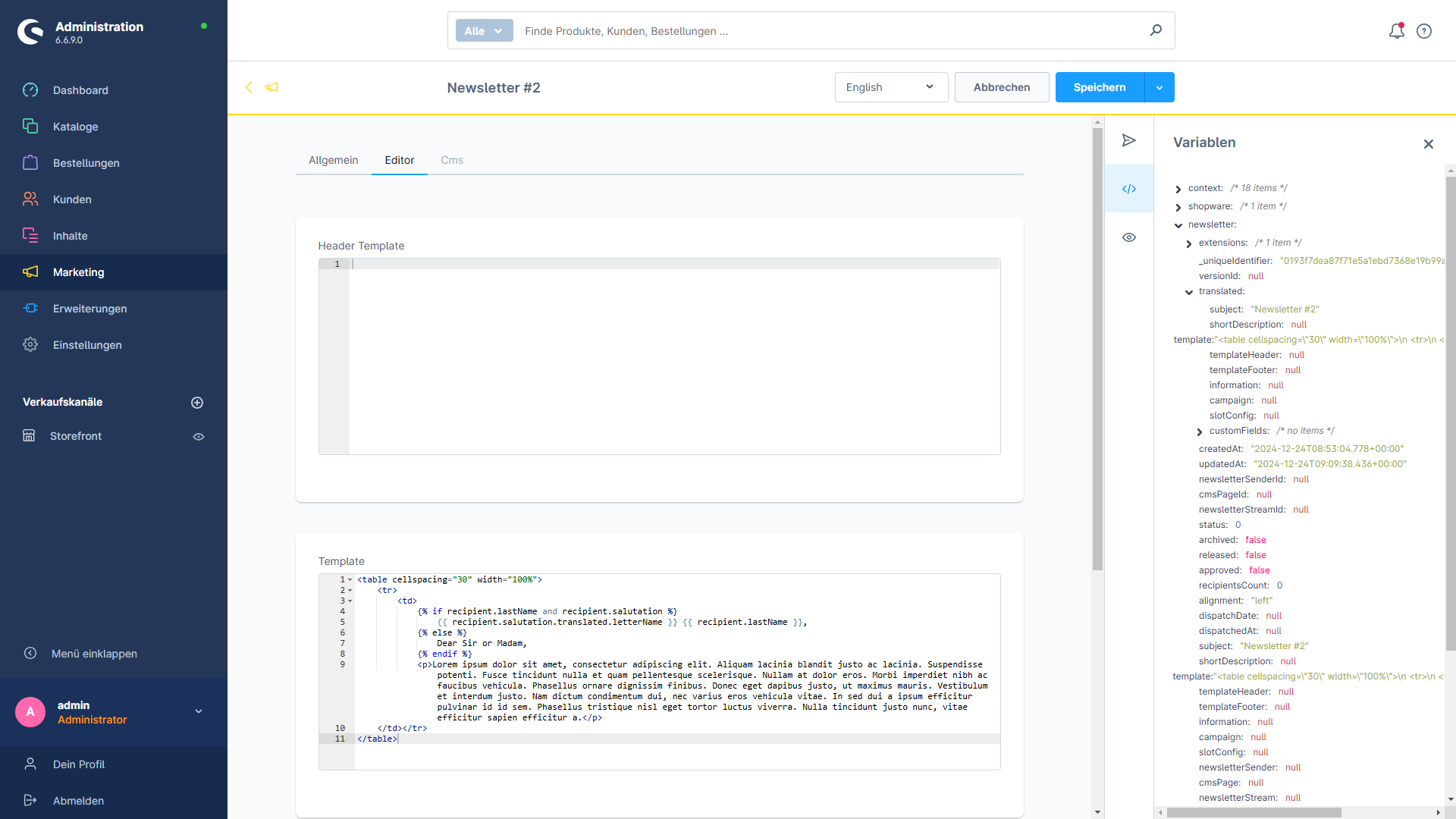
Task: Switch to the Cms tab
Action: pos(452,160)
